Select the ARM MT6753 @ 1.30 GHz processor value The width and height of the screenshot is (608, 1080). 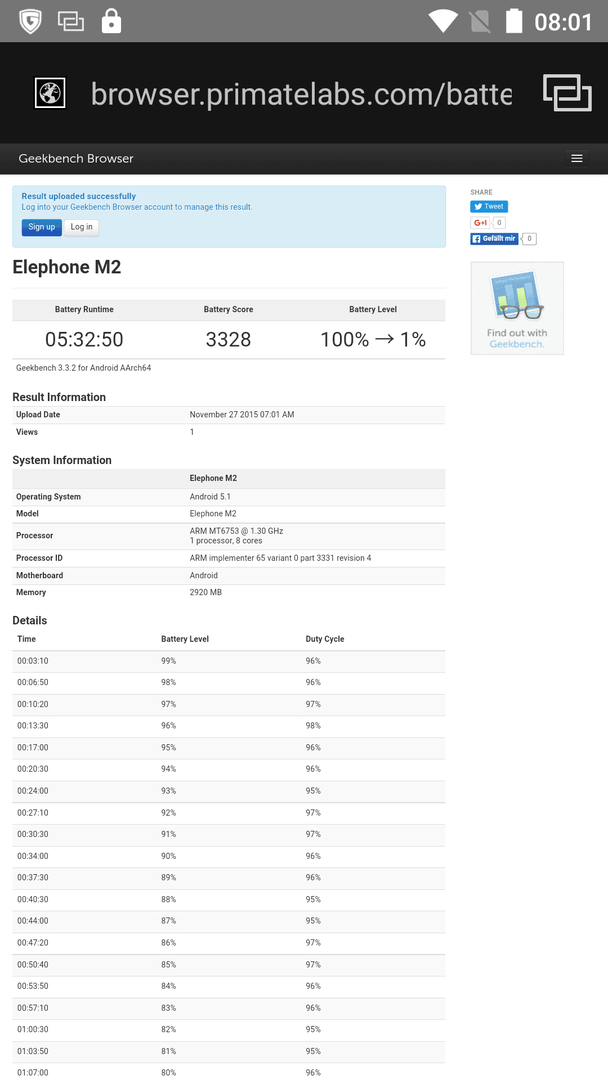click(x=236, y=531)
